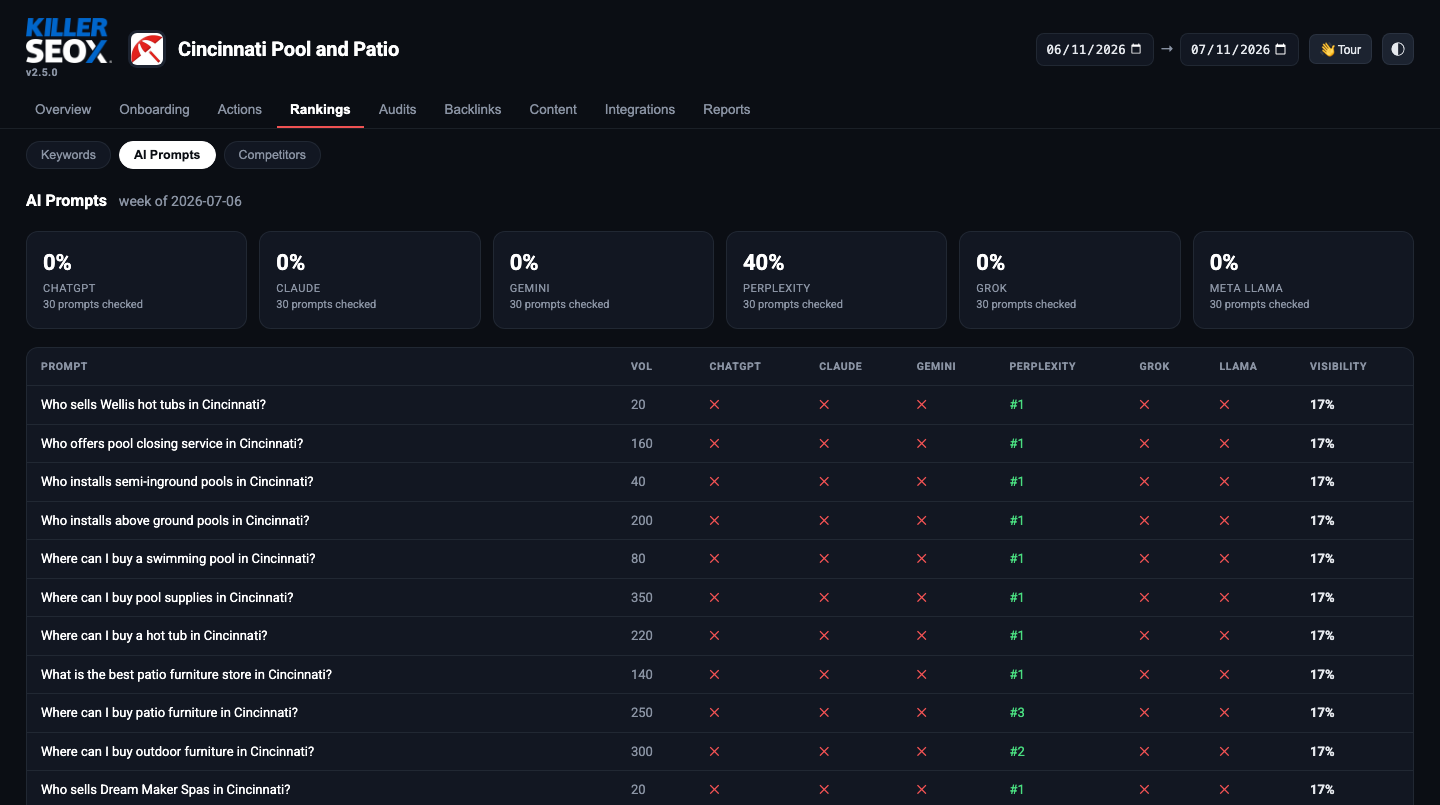
Task: Click the CHATGPT column header
Action: click(x=735, y=366)
